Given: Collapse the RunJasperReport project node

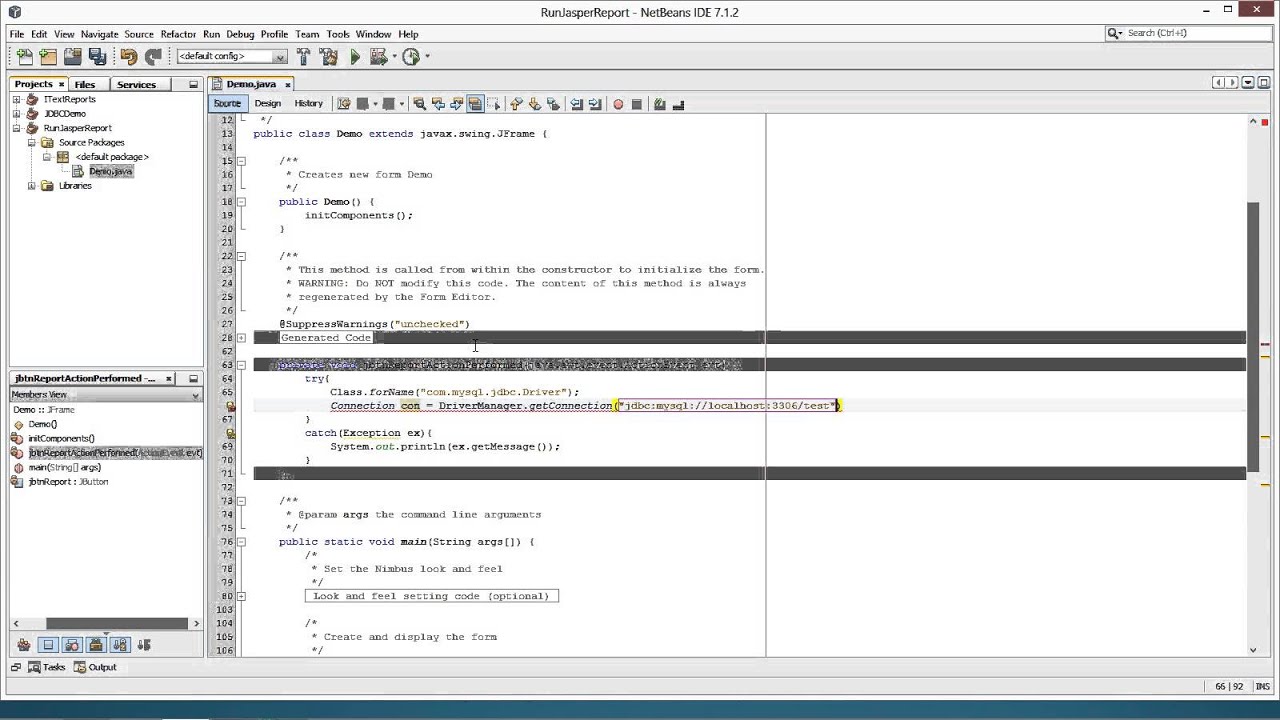Looking at the screenshot, I should click(17, 128).
